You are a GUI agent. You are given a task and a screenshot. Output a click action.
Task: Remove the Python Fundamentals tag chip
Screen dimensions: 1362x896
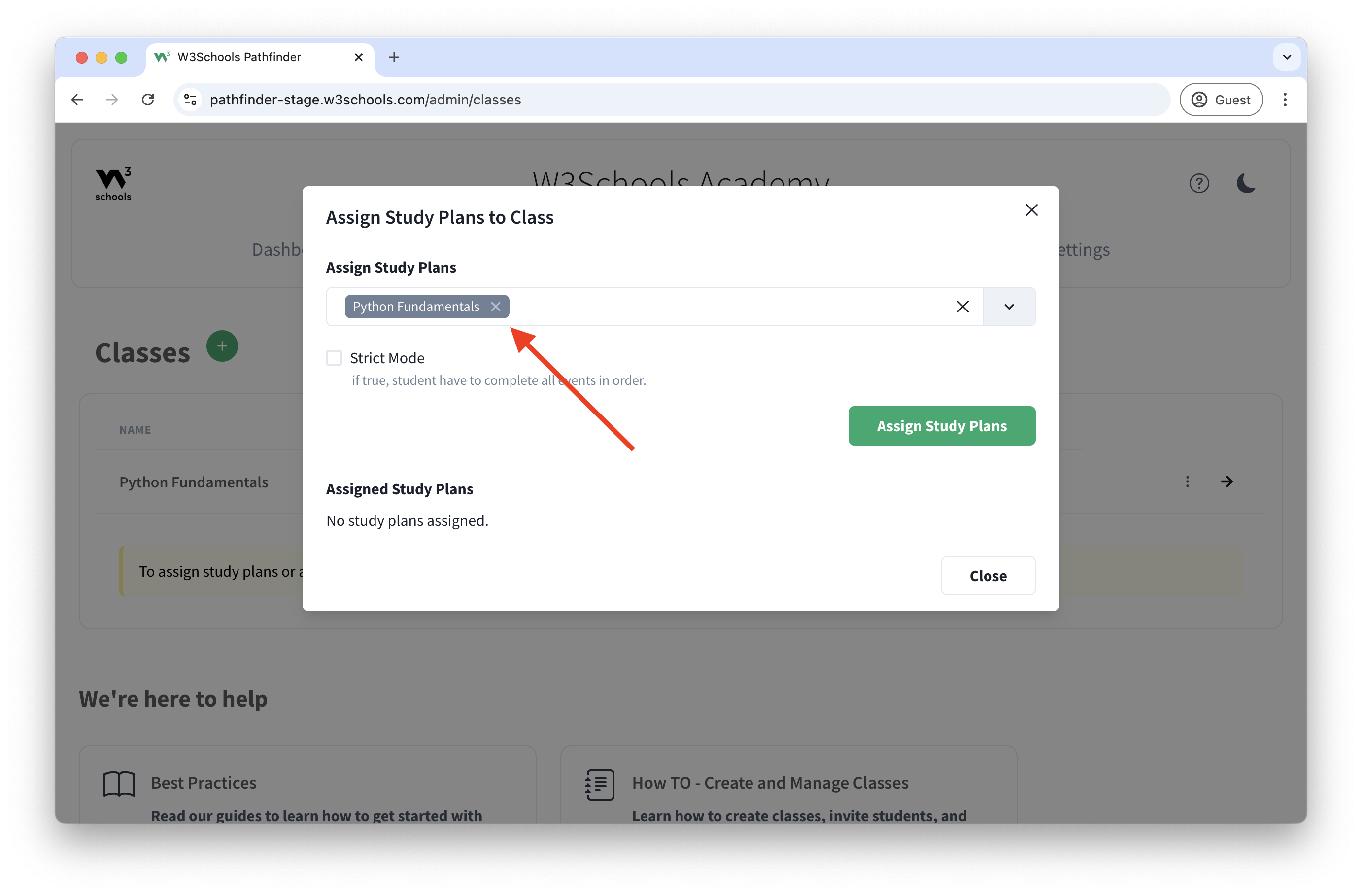pos(496,307)
